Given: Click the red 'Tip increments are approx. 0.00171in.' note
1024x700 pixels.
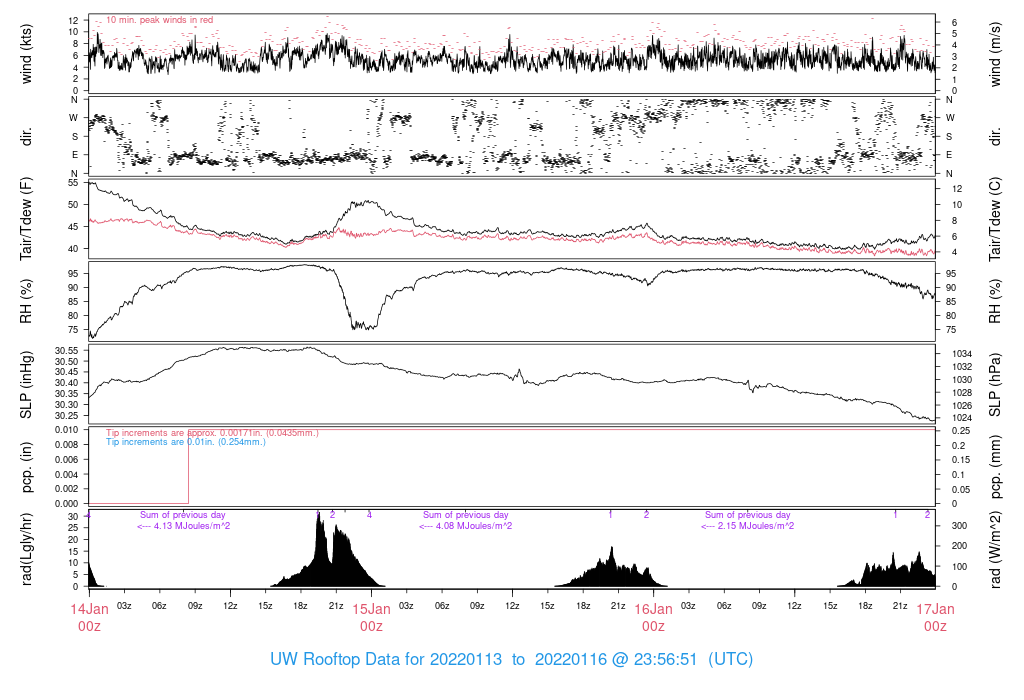Looking at the screenshot, I should (212, 433).
